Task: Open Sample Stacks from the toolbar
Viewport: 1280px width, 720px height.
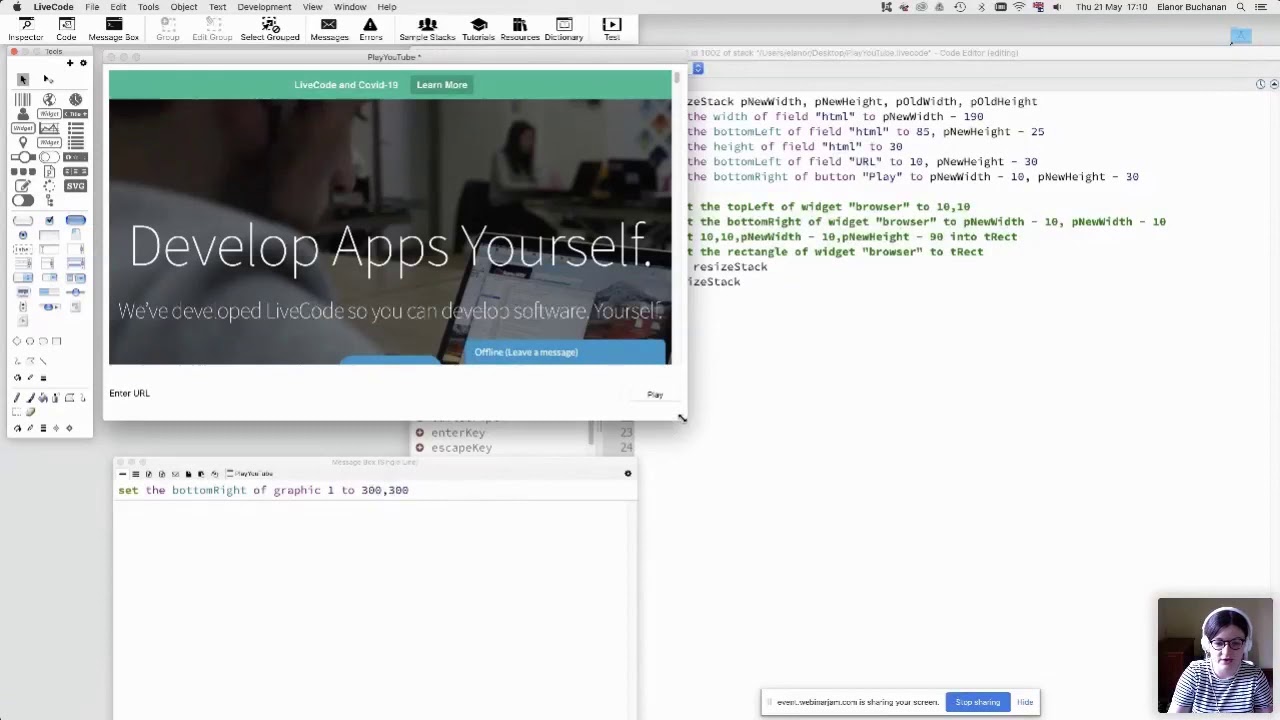Action: [x=427, y=29]
